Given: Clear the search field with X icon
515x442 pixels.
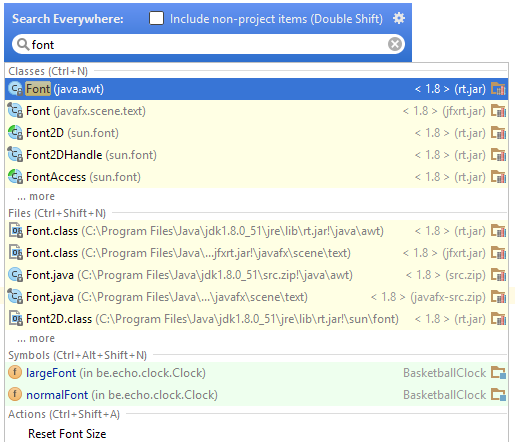Looking at the screenshot, I should pyautogui.click(x=395, y=44).
